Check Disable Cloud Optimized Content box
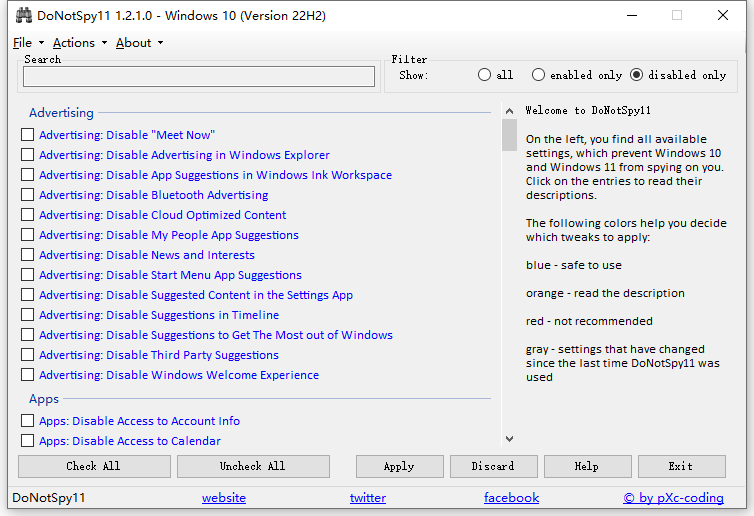This screenshot has width=754, height=516. [x=27, y=214]
